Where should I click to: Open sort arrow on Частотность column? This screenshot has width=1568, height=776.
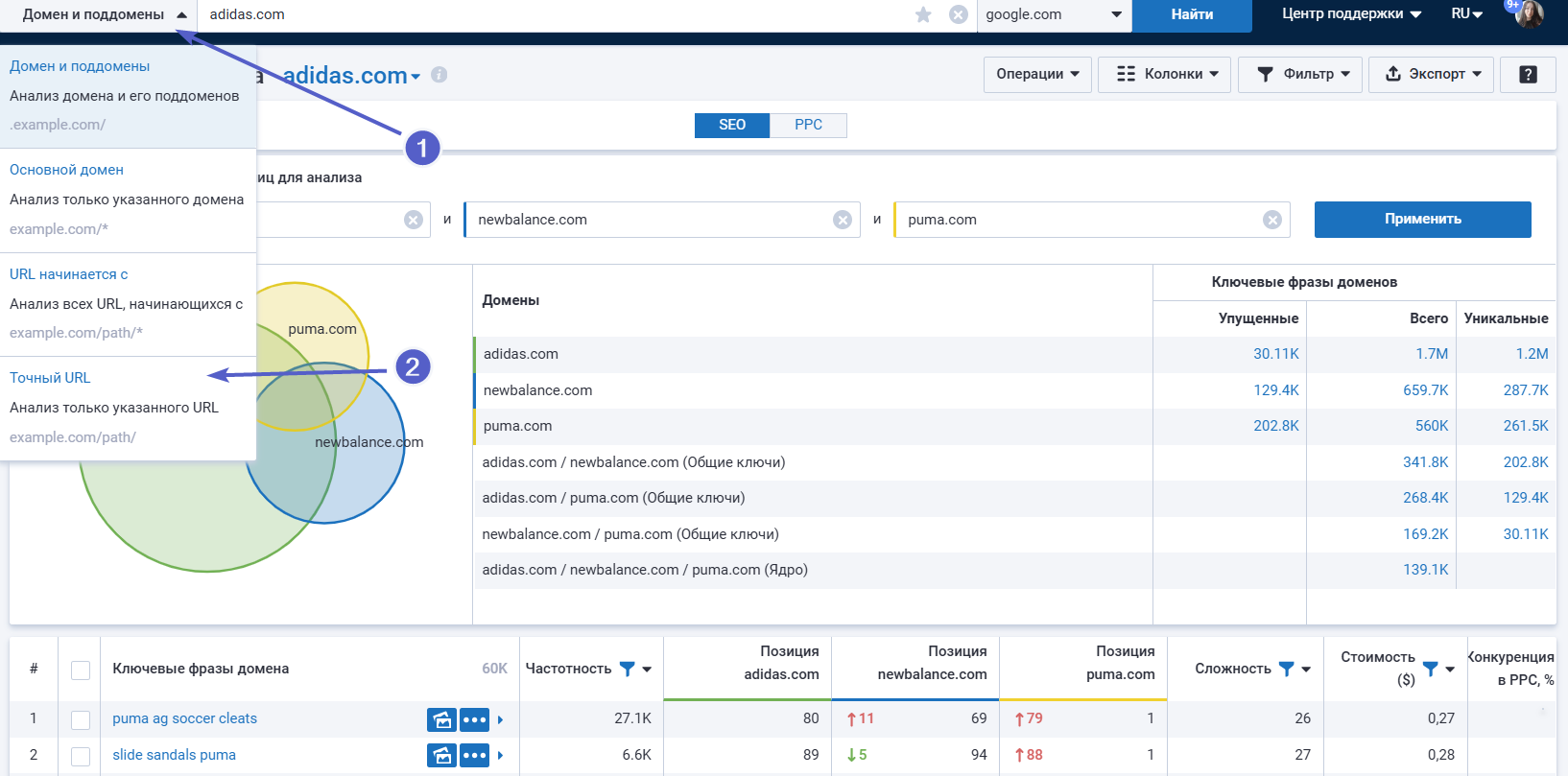point(647,670)
